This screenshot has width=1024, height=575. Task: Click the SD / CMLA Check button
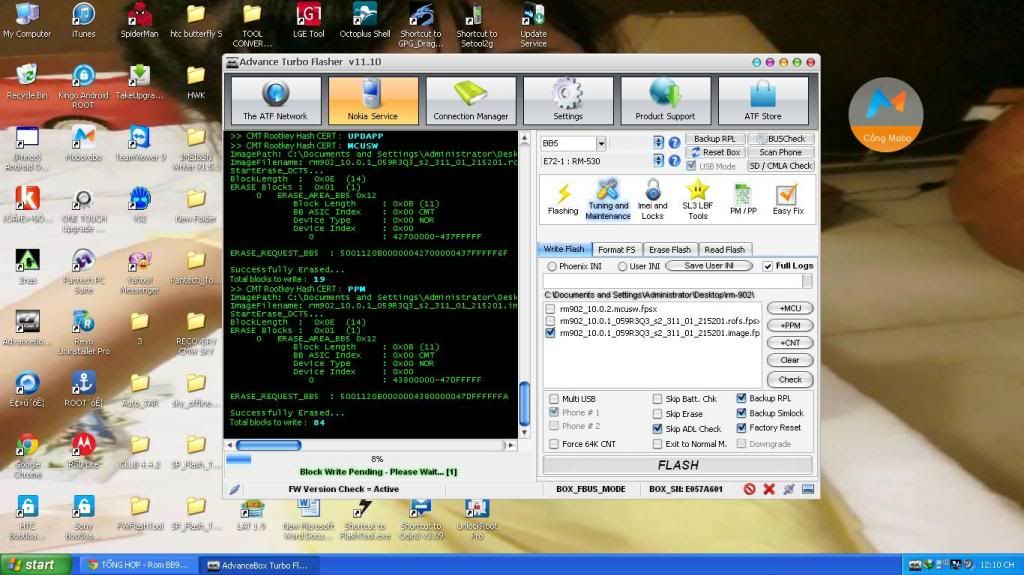(x=780, y=166)
